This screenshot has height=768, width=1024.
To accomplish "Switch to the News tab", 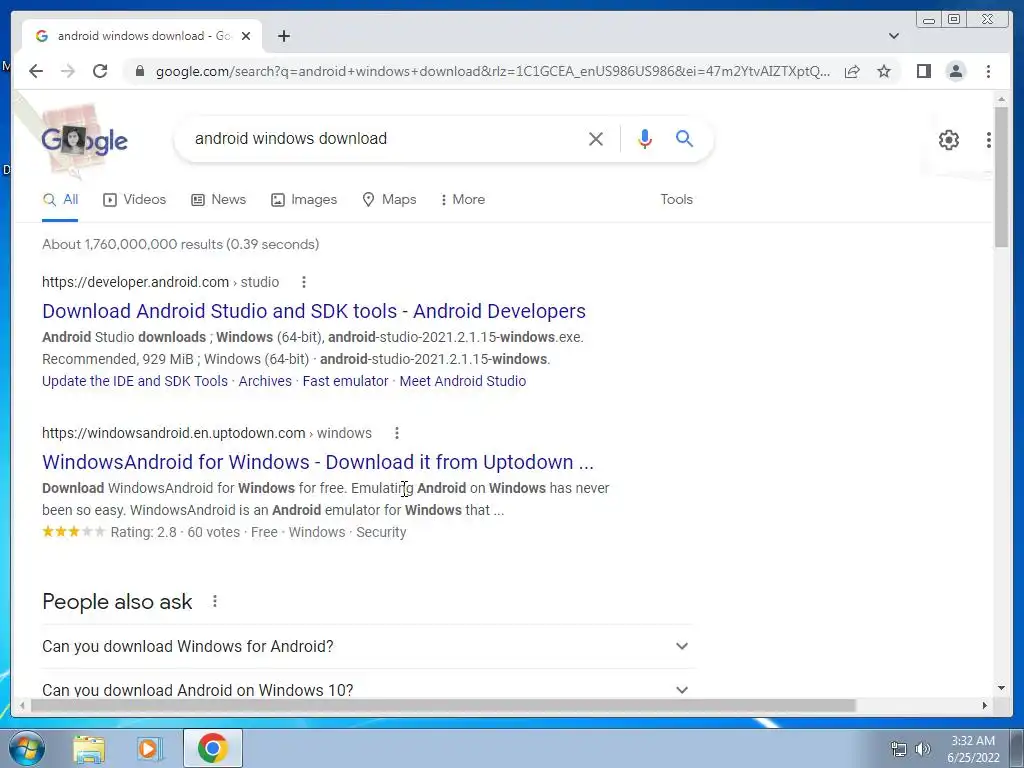I will coord(219,200).
